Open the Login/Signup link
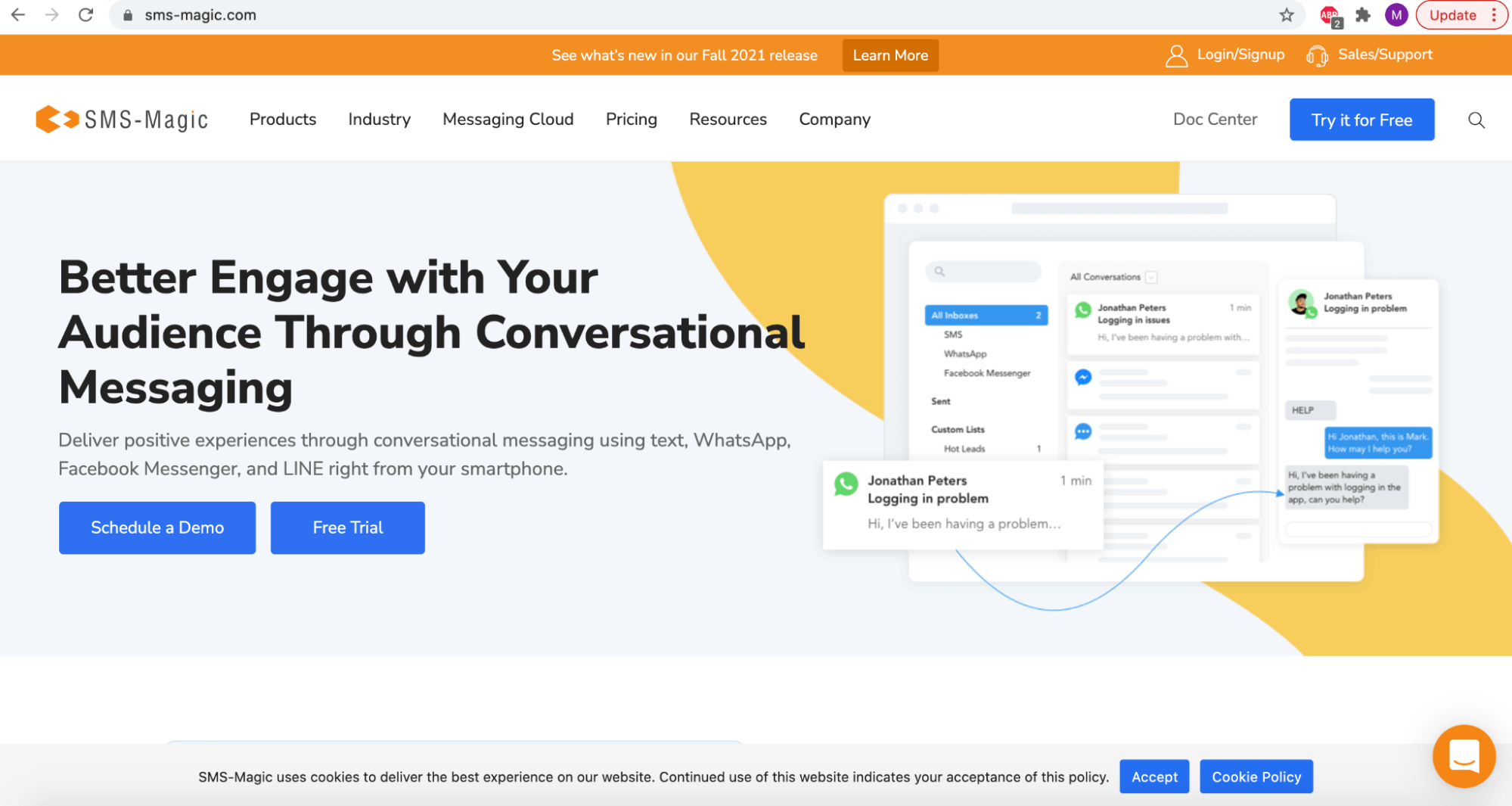 click(1240, 54)
